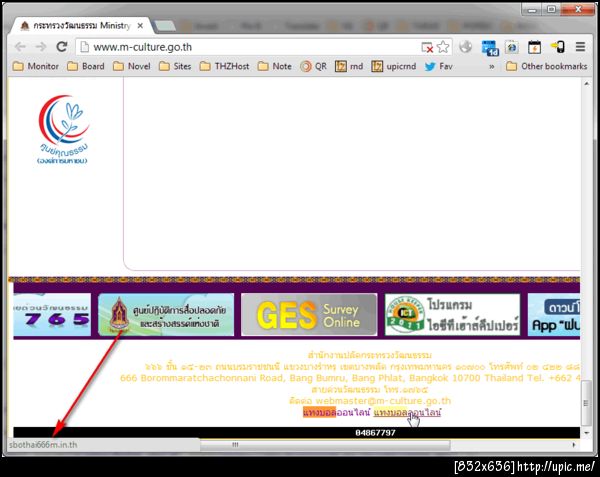Minimize the Chrome window
Screen dimensions: 600x477
[x=532, y=9]
